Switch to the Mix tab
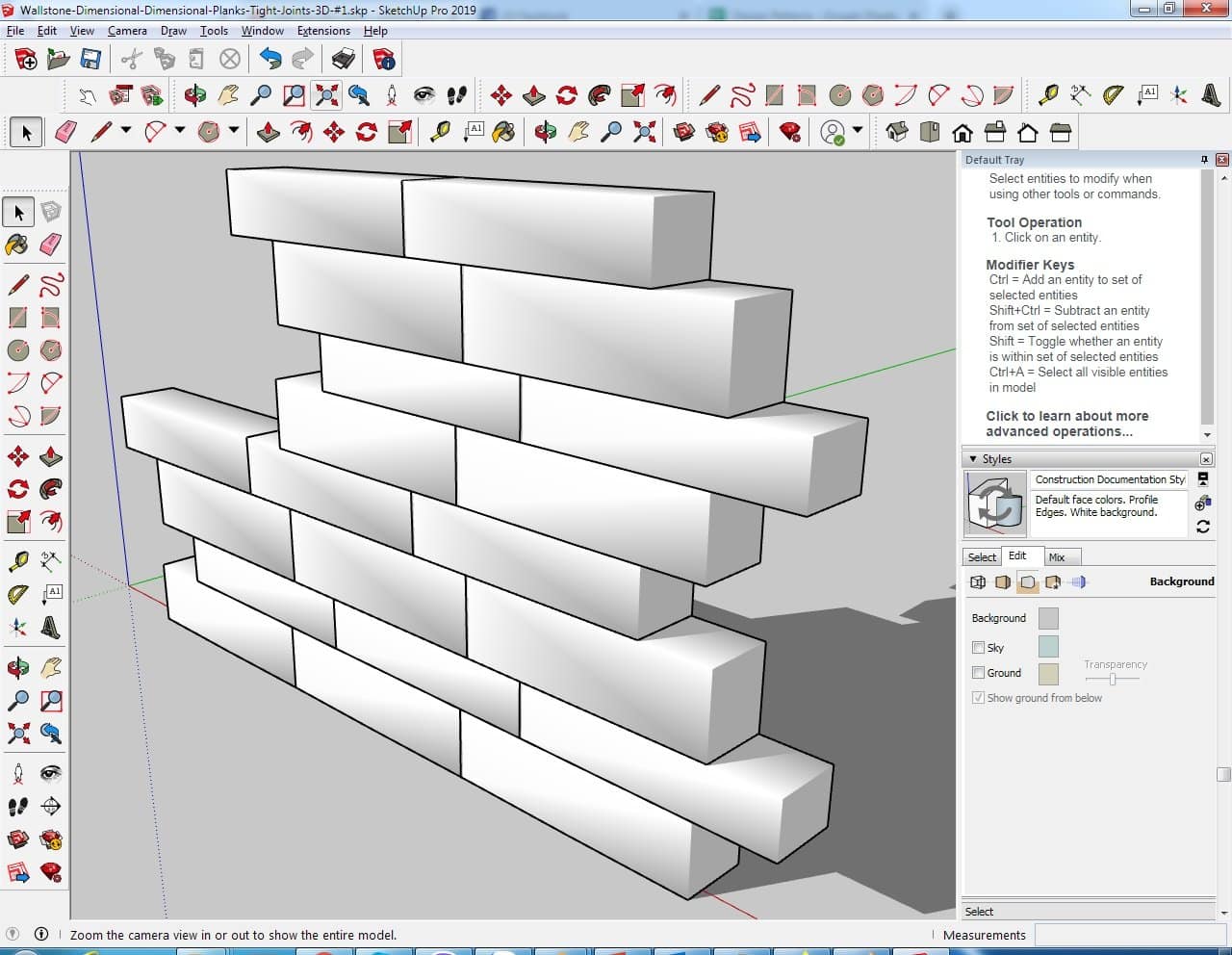 pyautogui.click(x=1057, y=557)
